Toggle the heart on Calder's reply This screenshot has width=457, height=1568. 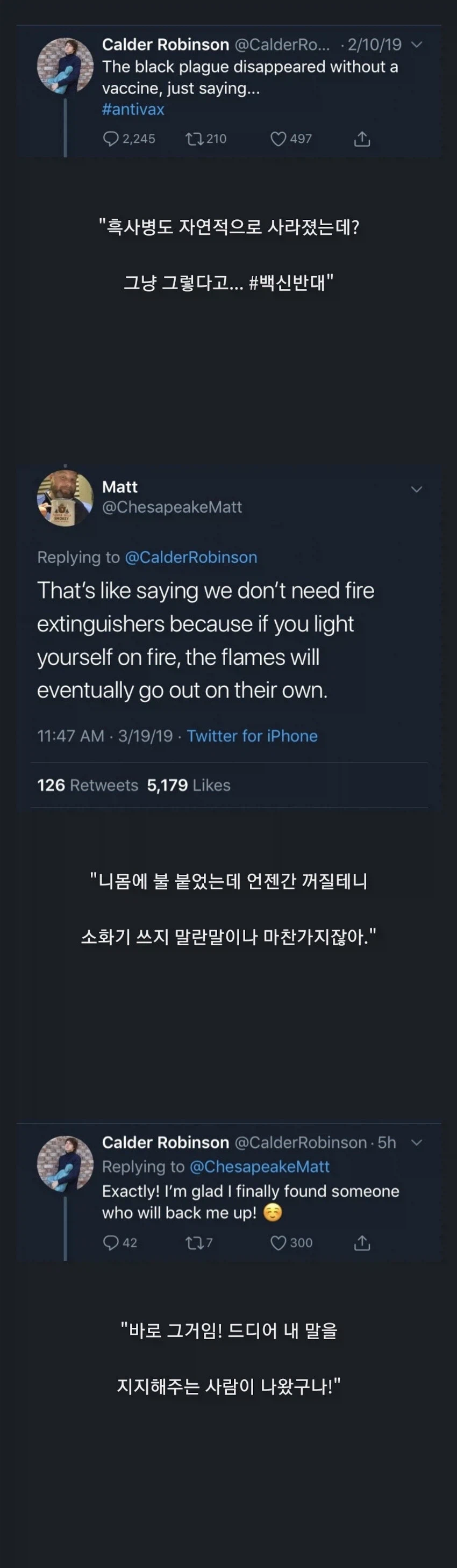coord(280,1243)
